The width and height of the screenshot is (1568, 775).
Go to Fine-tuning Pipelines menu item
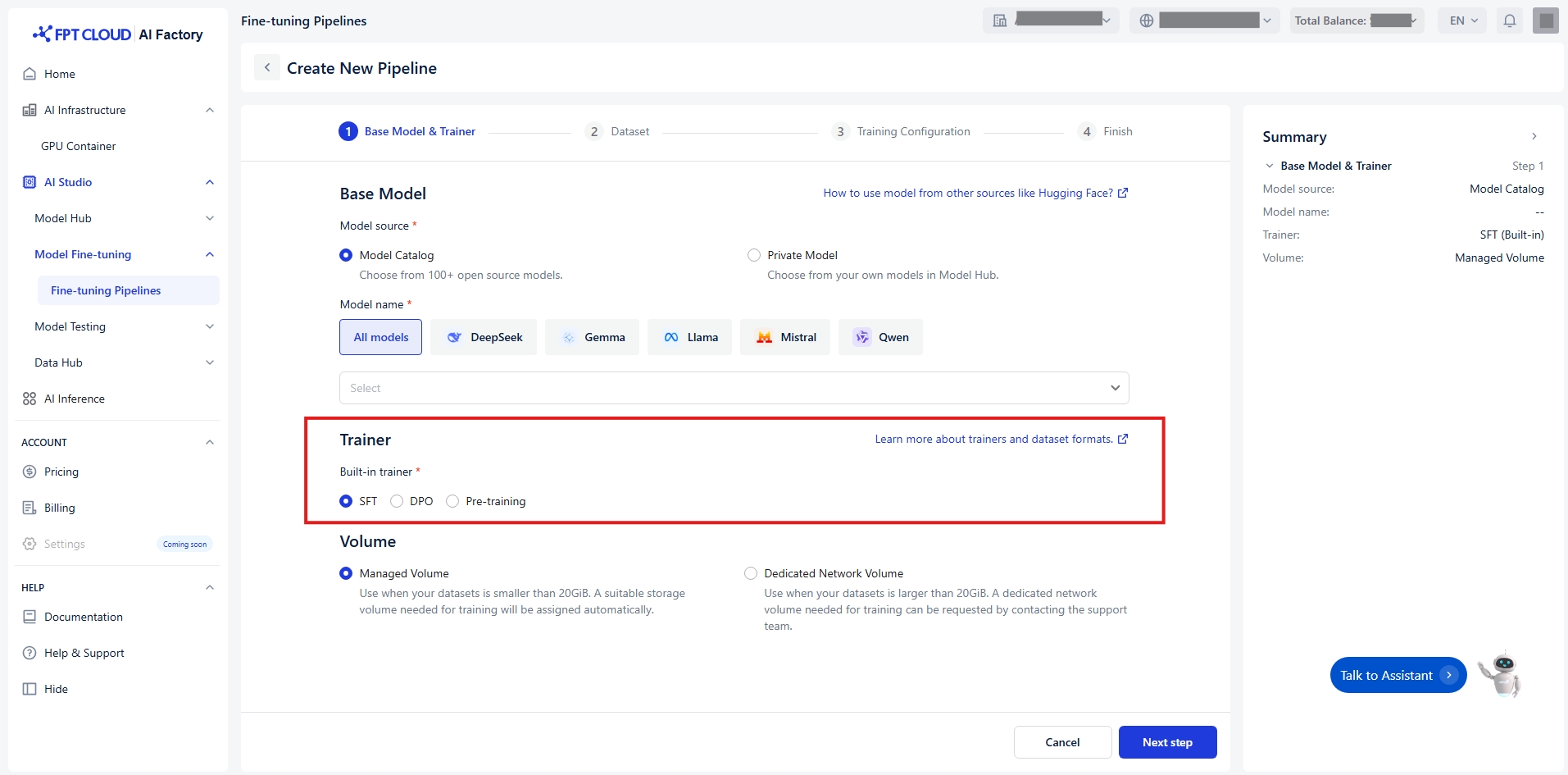pos(106,290)
